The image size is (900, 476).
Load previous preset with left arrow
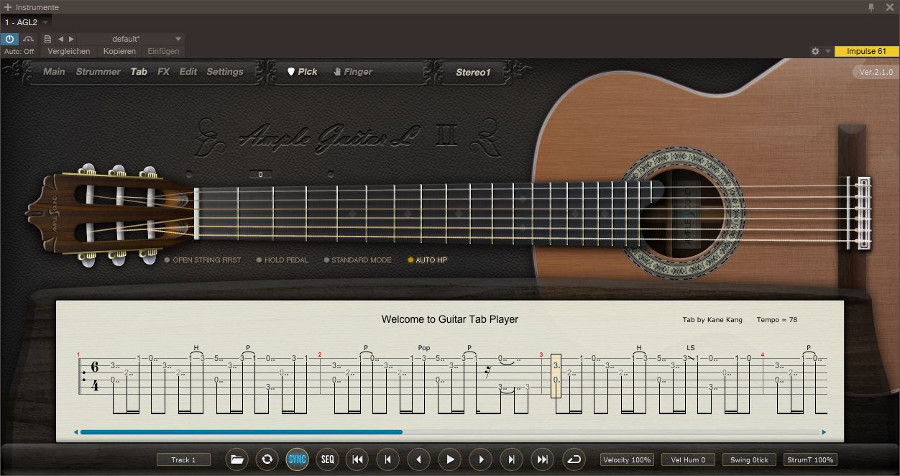(61, 39)
